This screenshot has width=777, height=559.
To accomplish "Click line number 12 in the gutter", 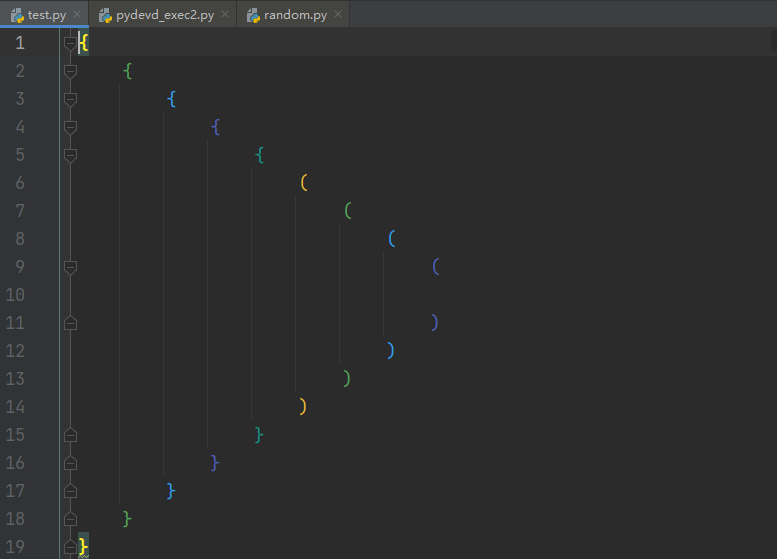I will [15, 351].
